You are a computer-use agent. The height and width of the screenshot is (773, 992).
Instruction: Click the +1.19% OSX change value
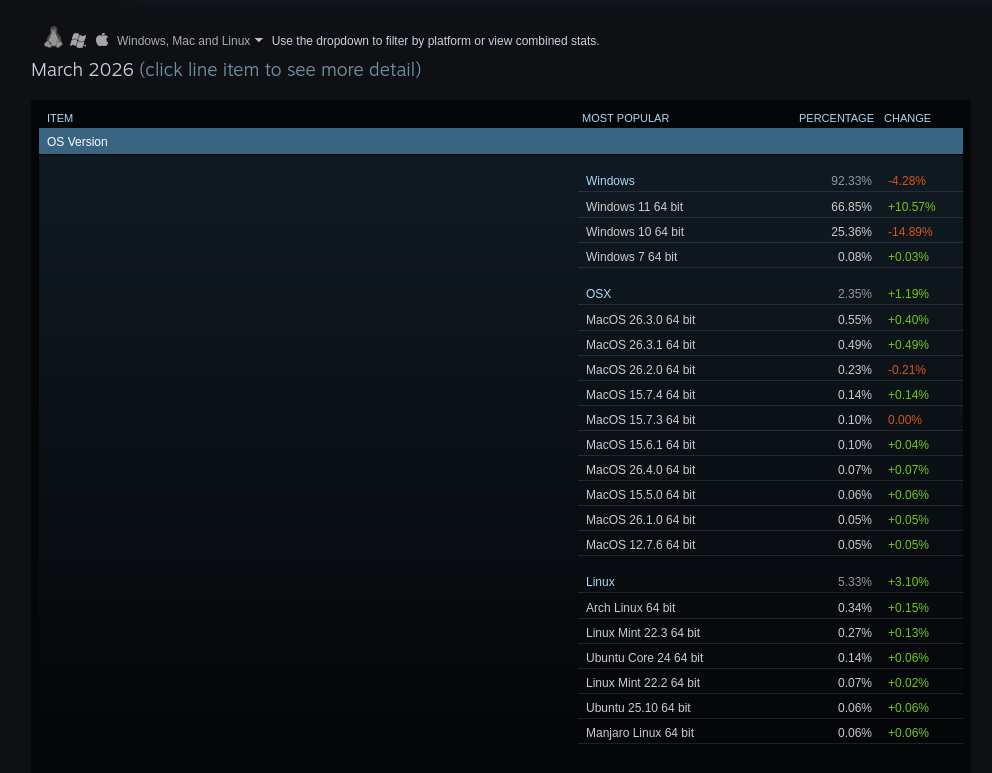click(x=908, y=294)
